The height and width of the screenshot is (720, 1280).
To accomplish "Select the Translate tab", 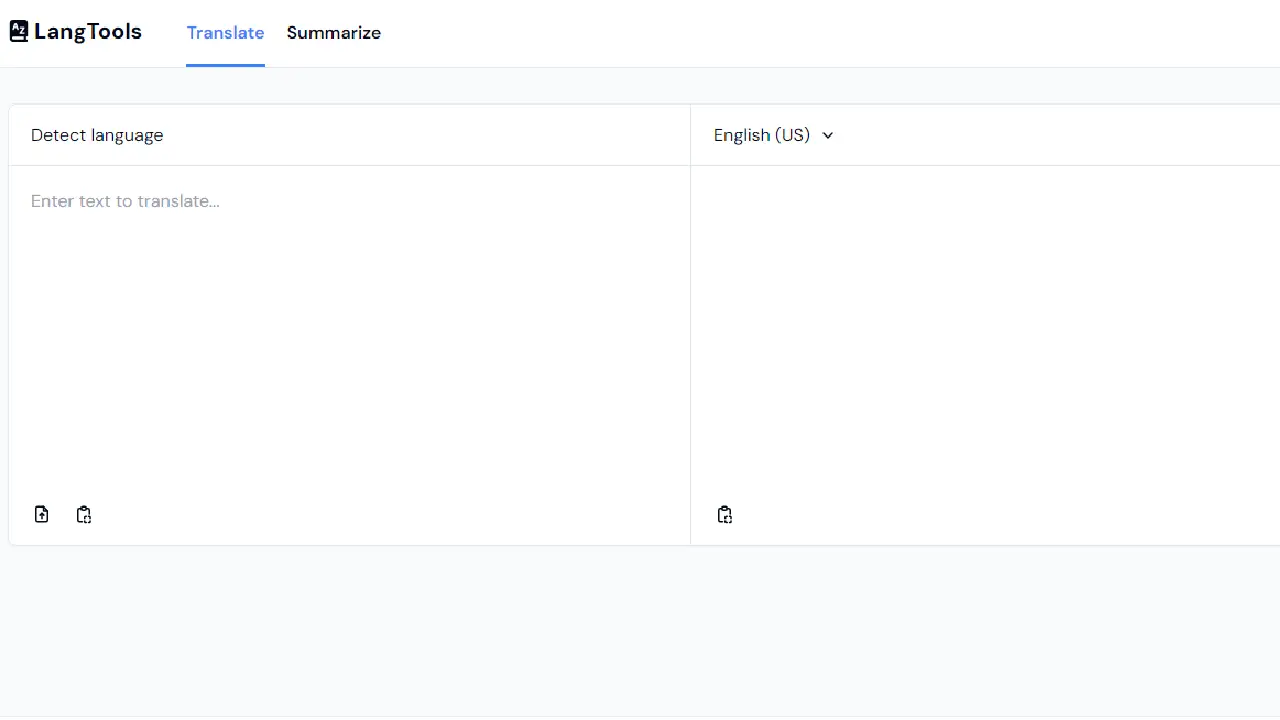I will pyautogui.click(x=225, y=33).
